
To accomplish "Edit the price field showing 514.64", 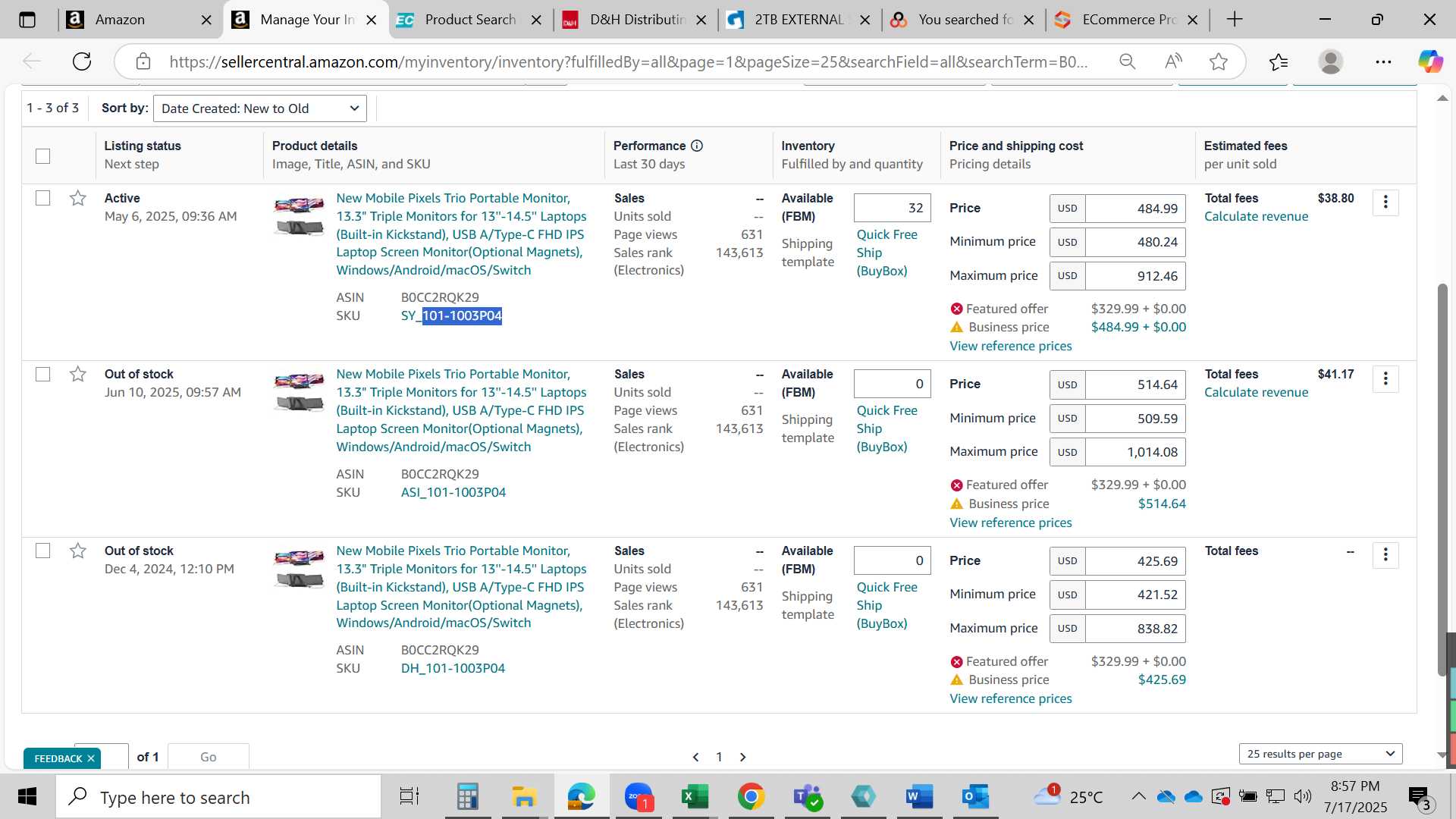I will tap(1135, 384).
